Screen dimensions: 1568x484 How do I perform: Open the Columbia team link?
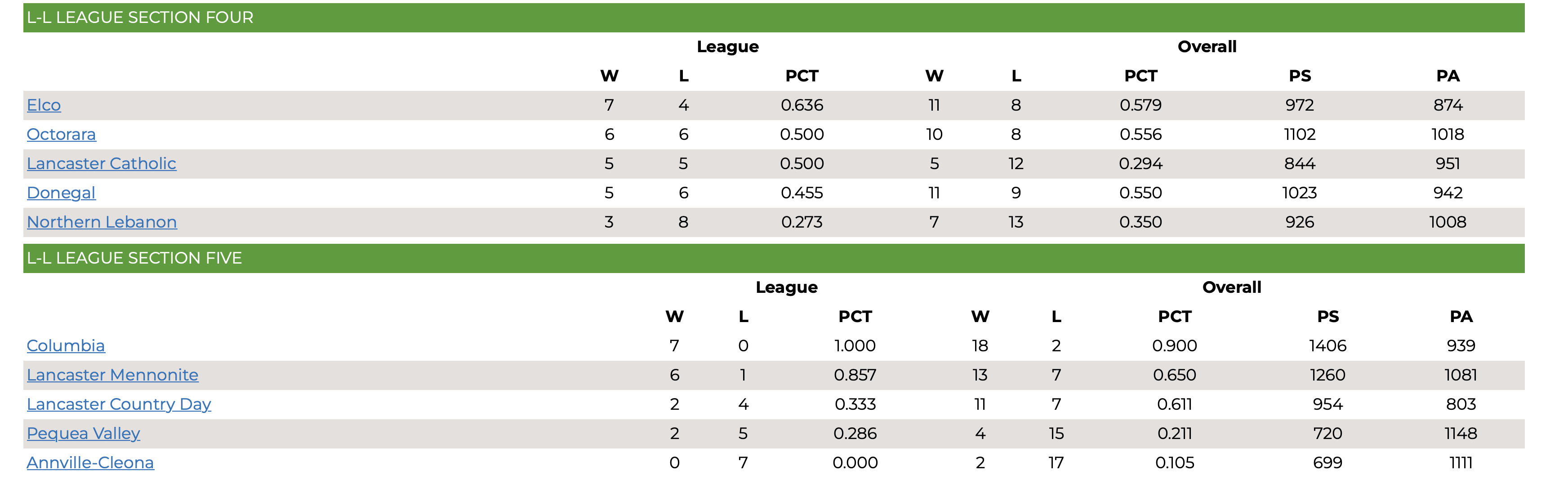coord(66,346)
